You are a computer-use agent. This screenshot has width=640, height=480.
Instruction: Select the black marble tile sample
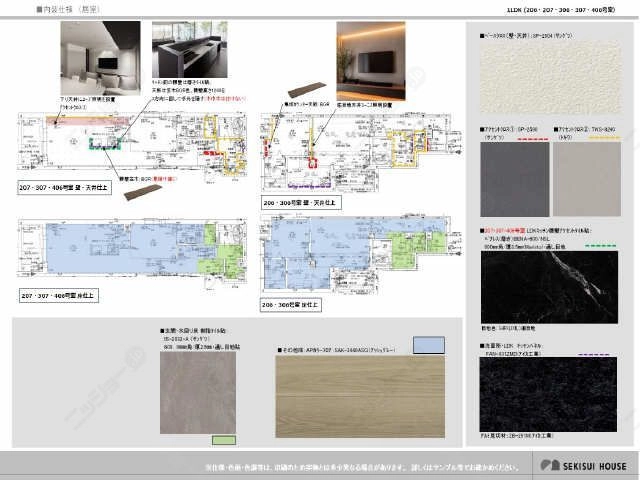click(x=549, y=287)
